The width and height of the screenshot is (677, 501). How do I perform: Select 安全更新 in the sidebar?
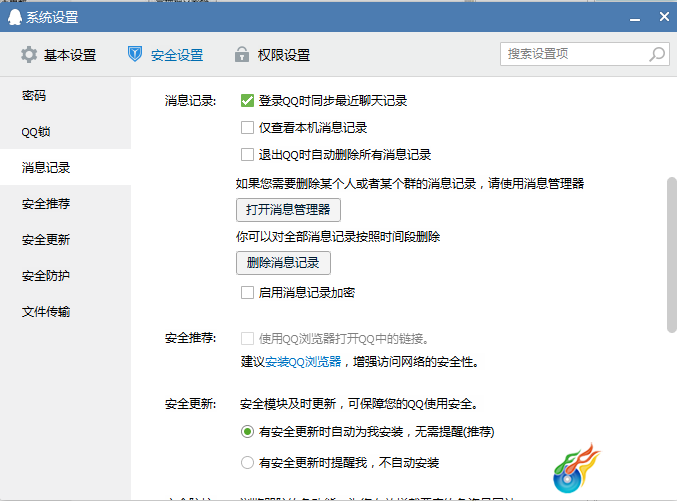(x=65, y=239)
